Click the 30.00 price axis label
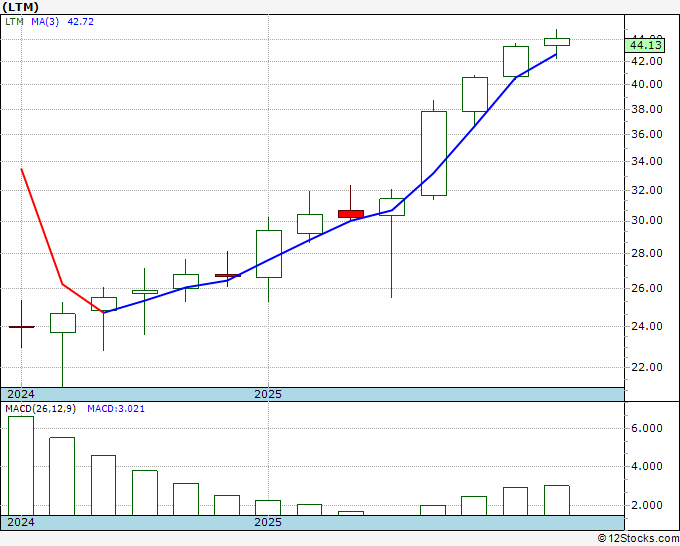This screenshot has height=546, width=680. [x=647, y=220]
